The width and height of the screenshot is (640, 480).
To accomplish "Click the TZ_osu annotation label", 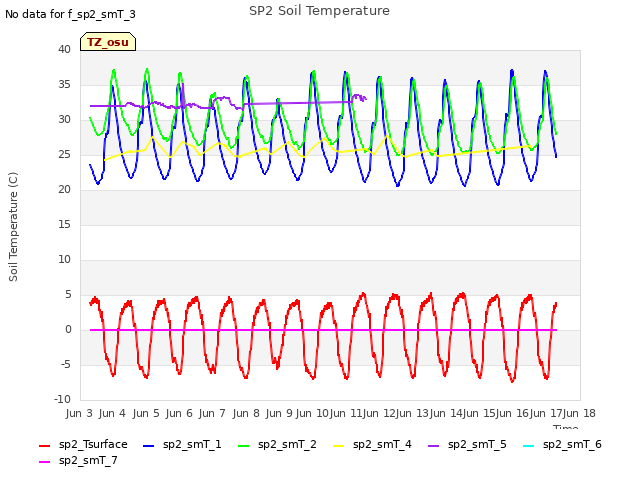I will click(108, 42).
